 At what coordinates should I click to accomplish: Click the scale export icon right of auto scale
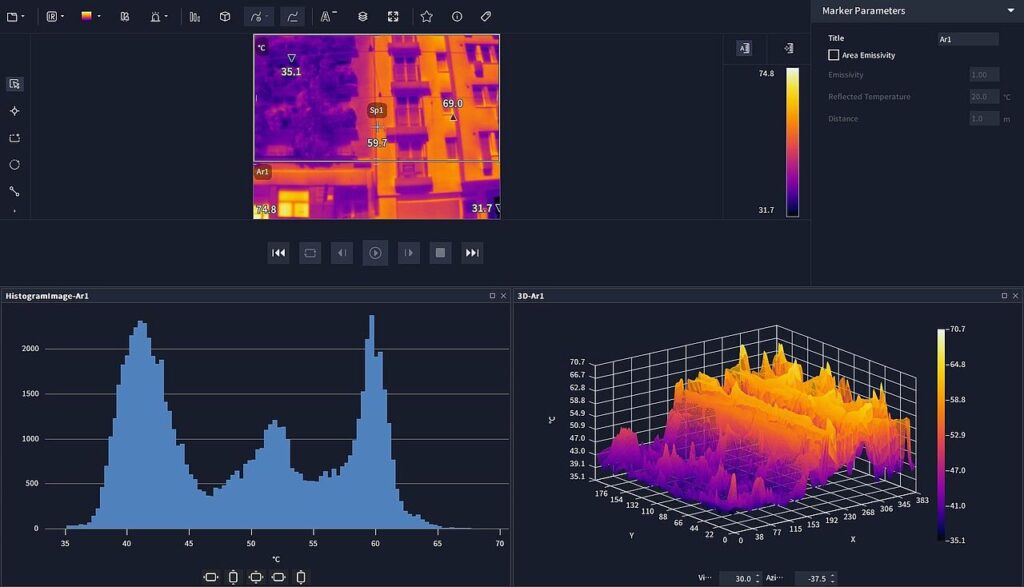pyautogui.click(x=789, y=48)
